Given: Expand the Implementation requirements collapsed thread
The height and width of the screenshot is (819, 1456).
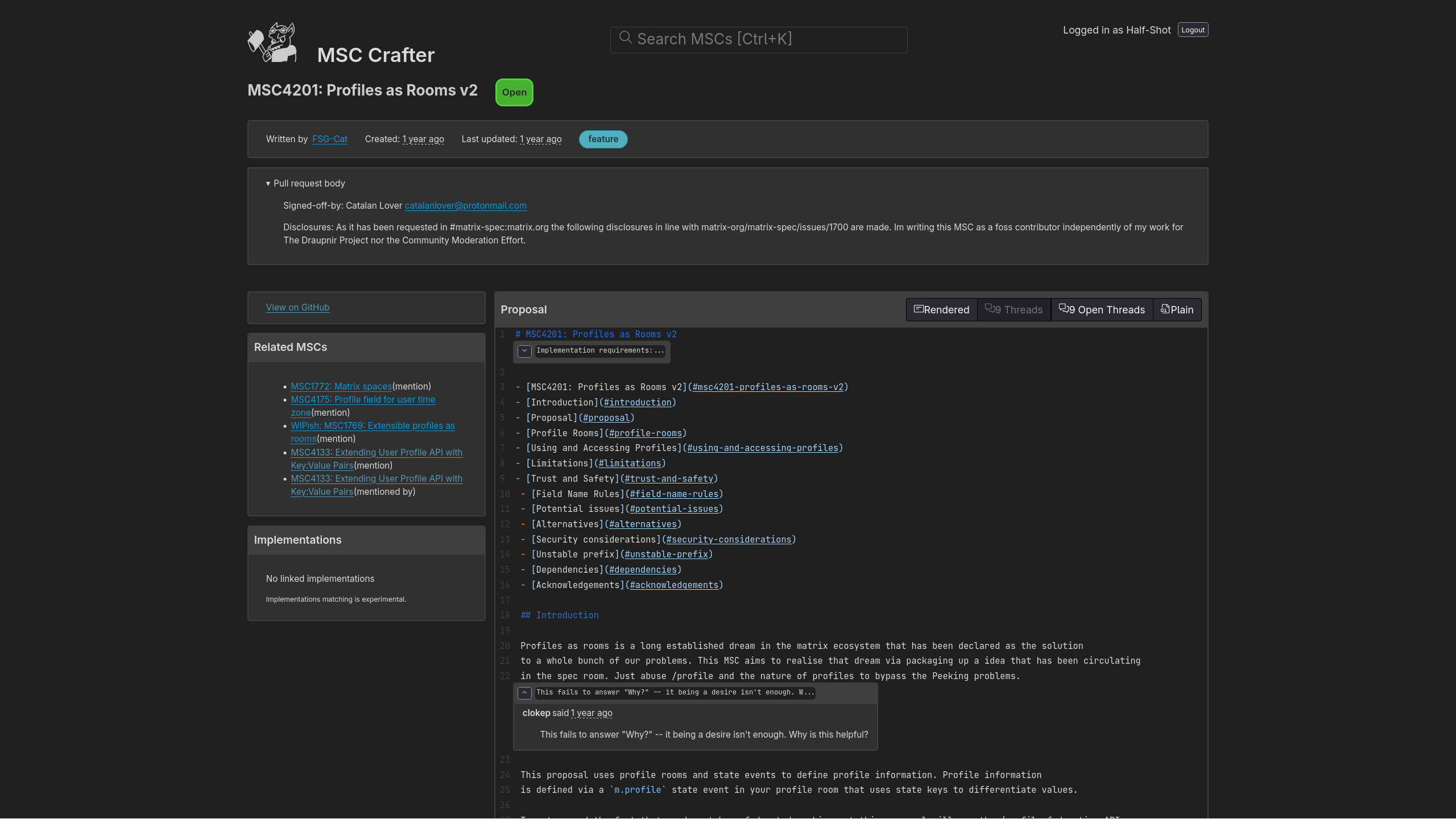Looking at the screenshot, I should pos(524,351).
